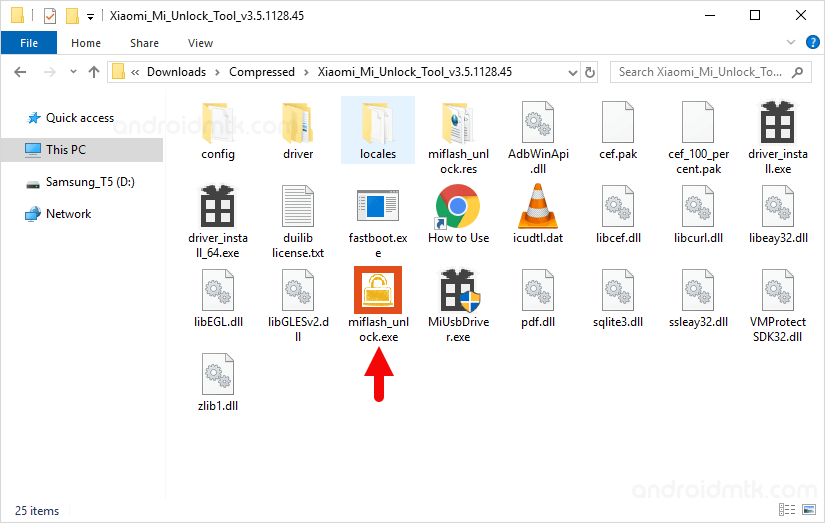Click the title bar folder system icon
The width and height of the screenshot is (825, 523).
(17, 16)
